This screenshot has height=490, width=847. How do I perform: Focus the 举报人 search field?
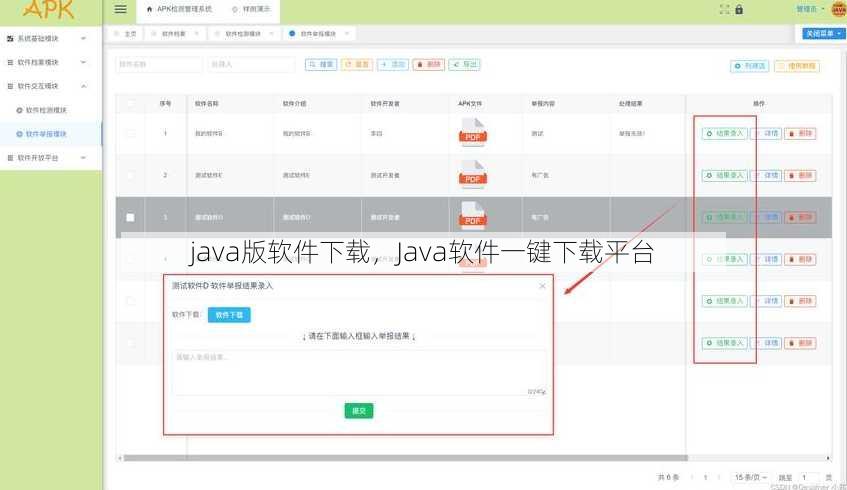[x=251, y=64]
